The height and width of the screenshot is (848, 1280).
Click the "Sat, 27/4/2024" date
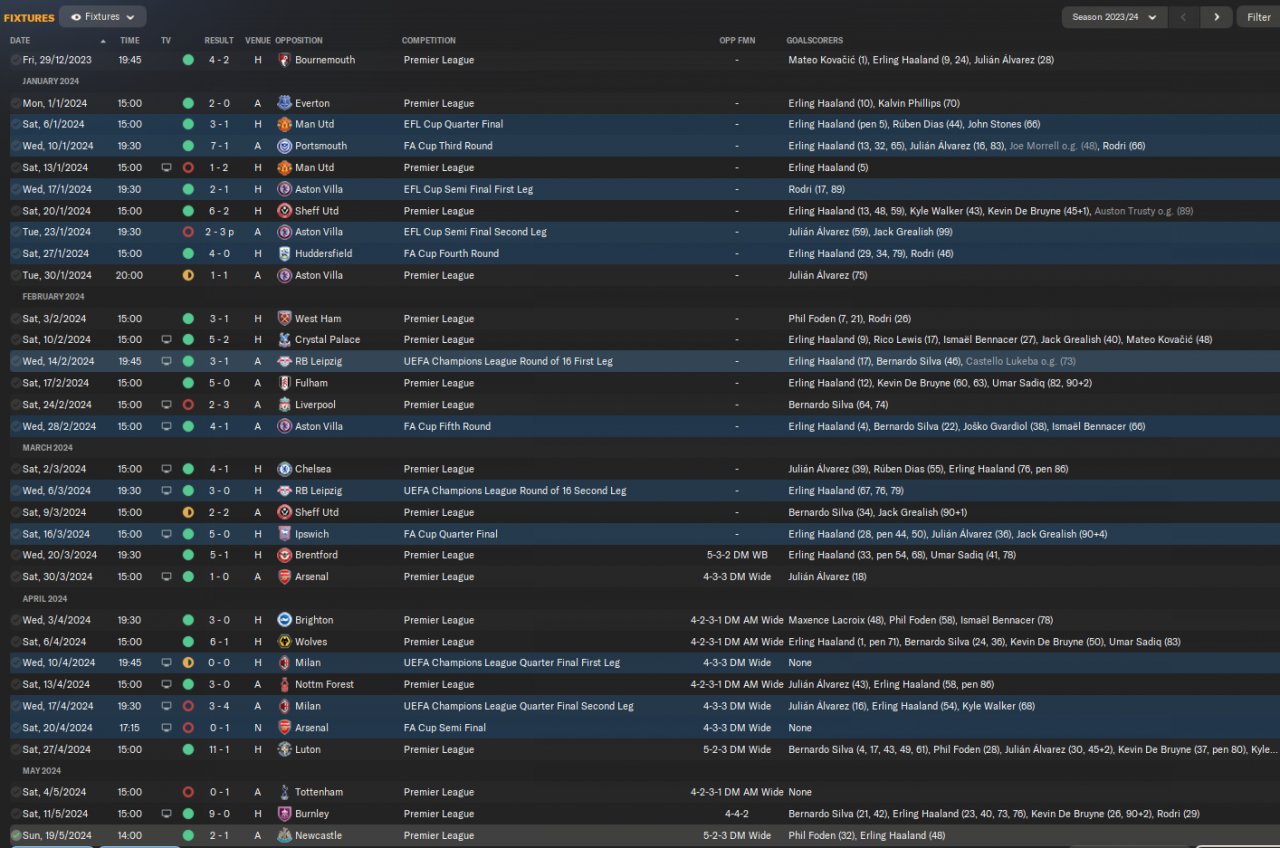click(60, 749)
